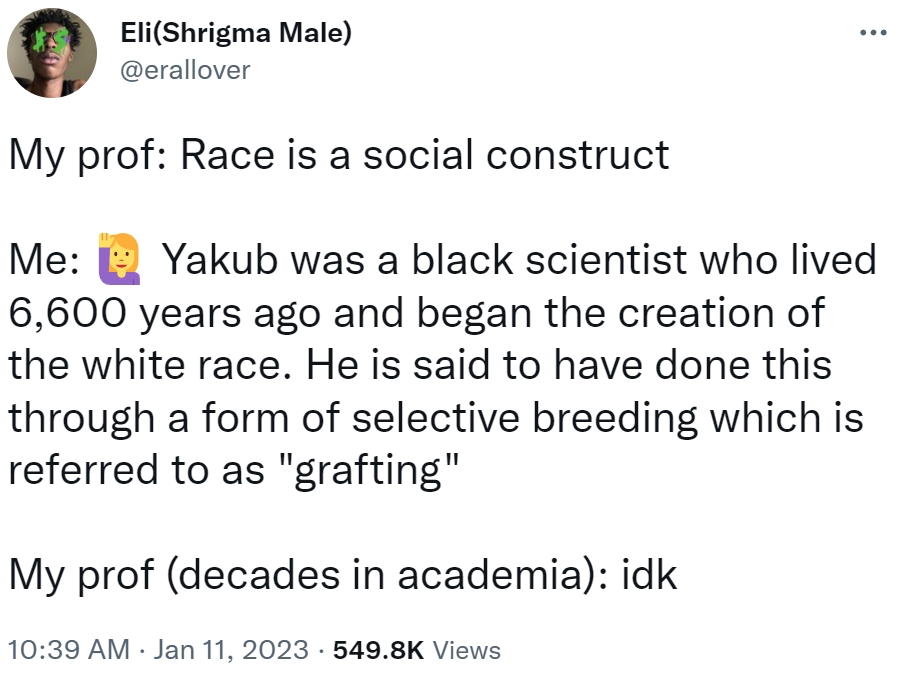The image size is (899, 676).
Task: Click the 'Me:' label before emoji
Action: coord(45,260)
